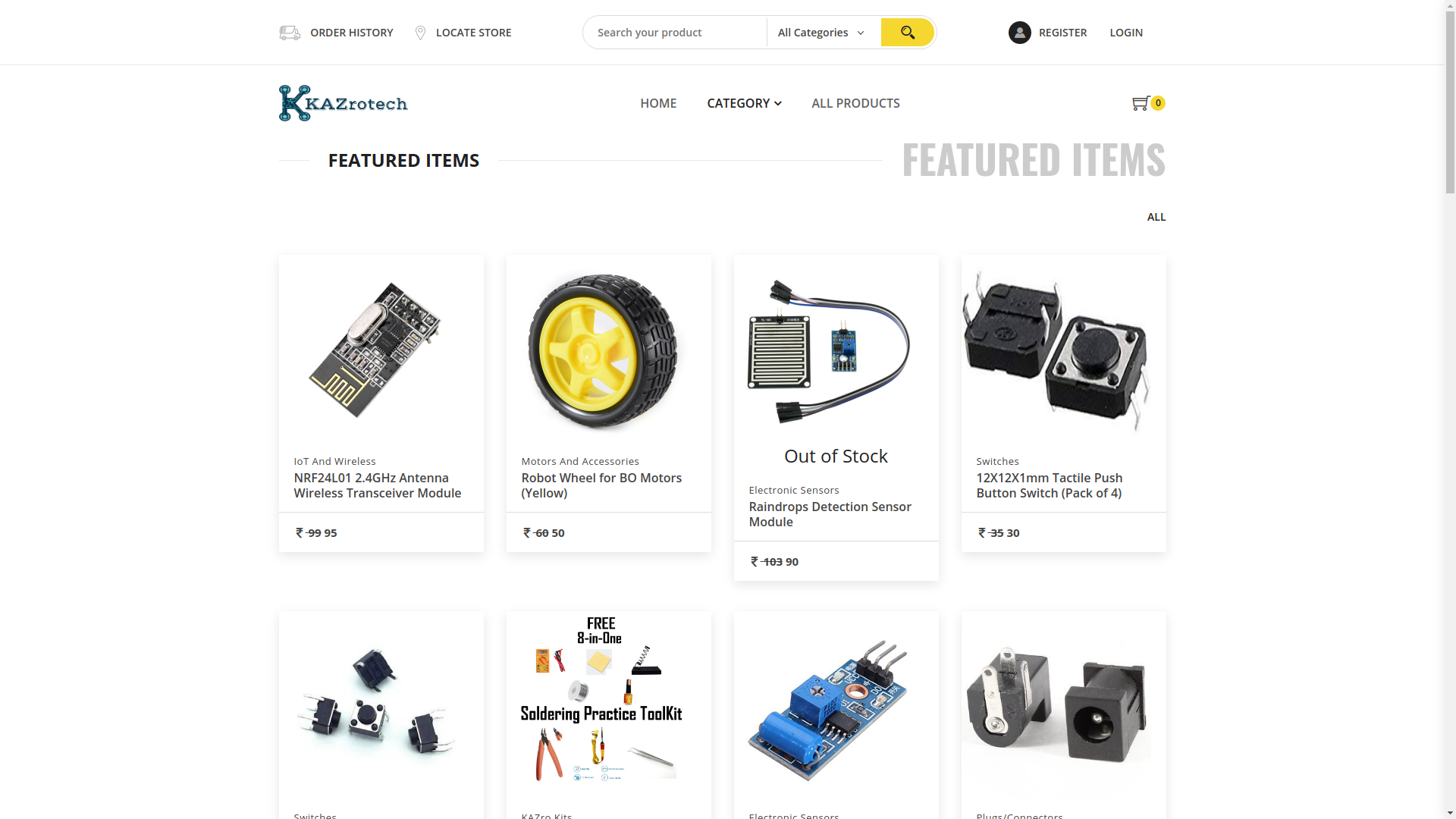Click the page vertical scrollbar
Viewport: 1456px width, 819px height.
pyautogui.click(x=1450, y=409)
